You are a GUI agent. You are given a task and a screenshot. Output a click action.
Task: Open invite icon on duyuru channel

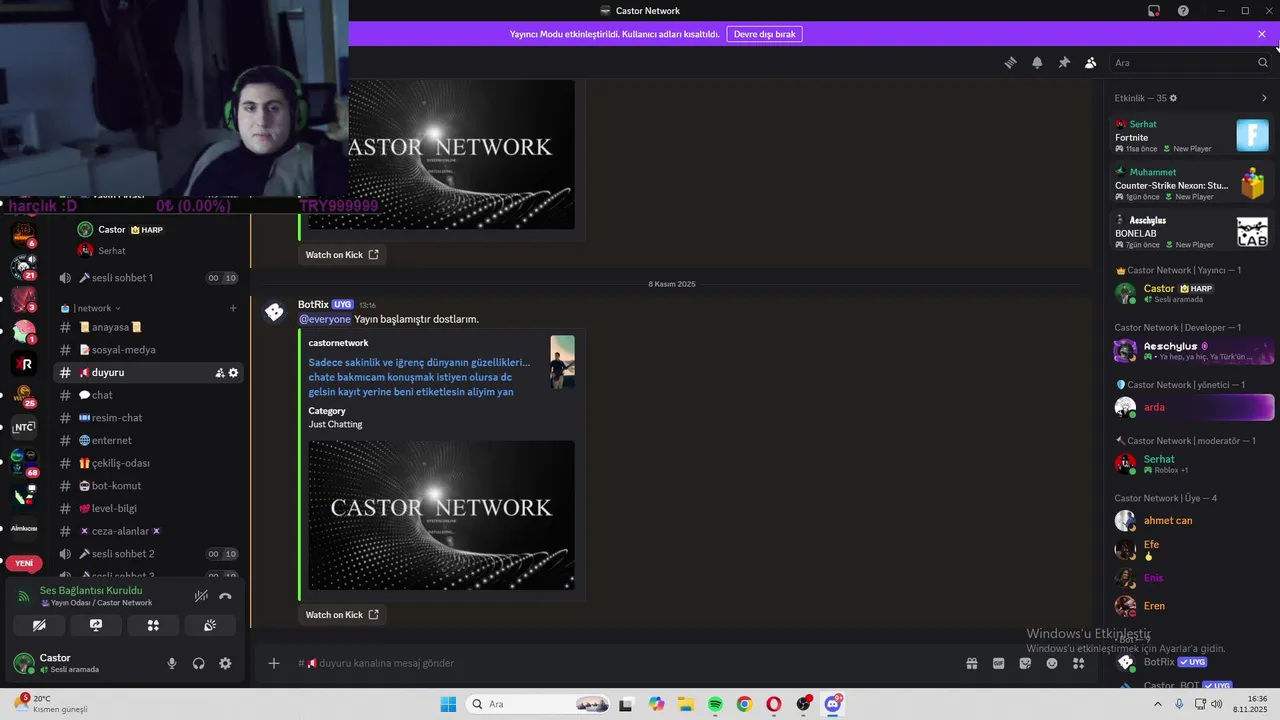(219, 373)
